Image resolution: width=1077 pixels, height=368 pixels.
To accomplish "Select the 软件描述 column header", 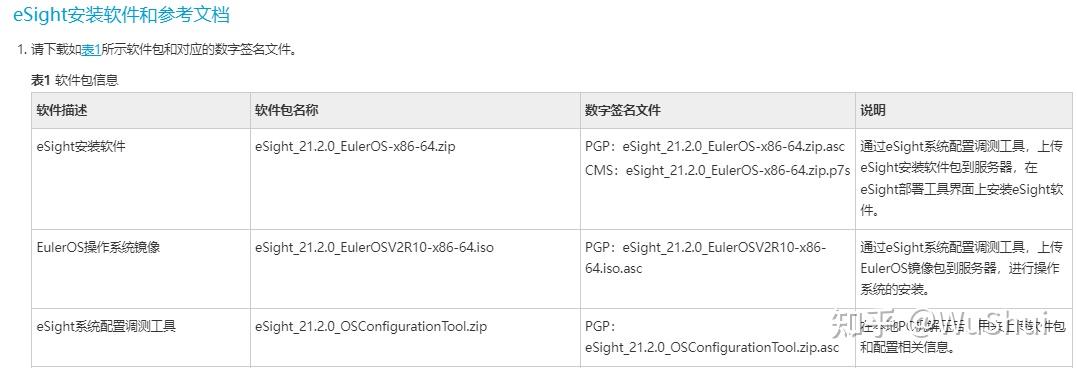I will click(63, 110).
